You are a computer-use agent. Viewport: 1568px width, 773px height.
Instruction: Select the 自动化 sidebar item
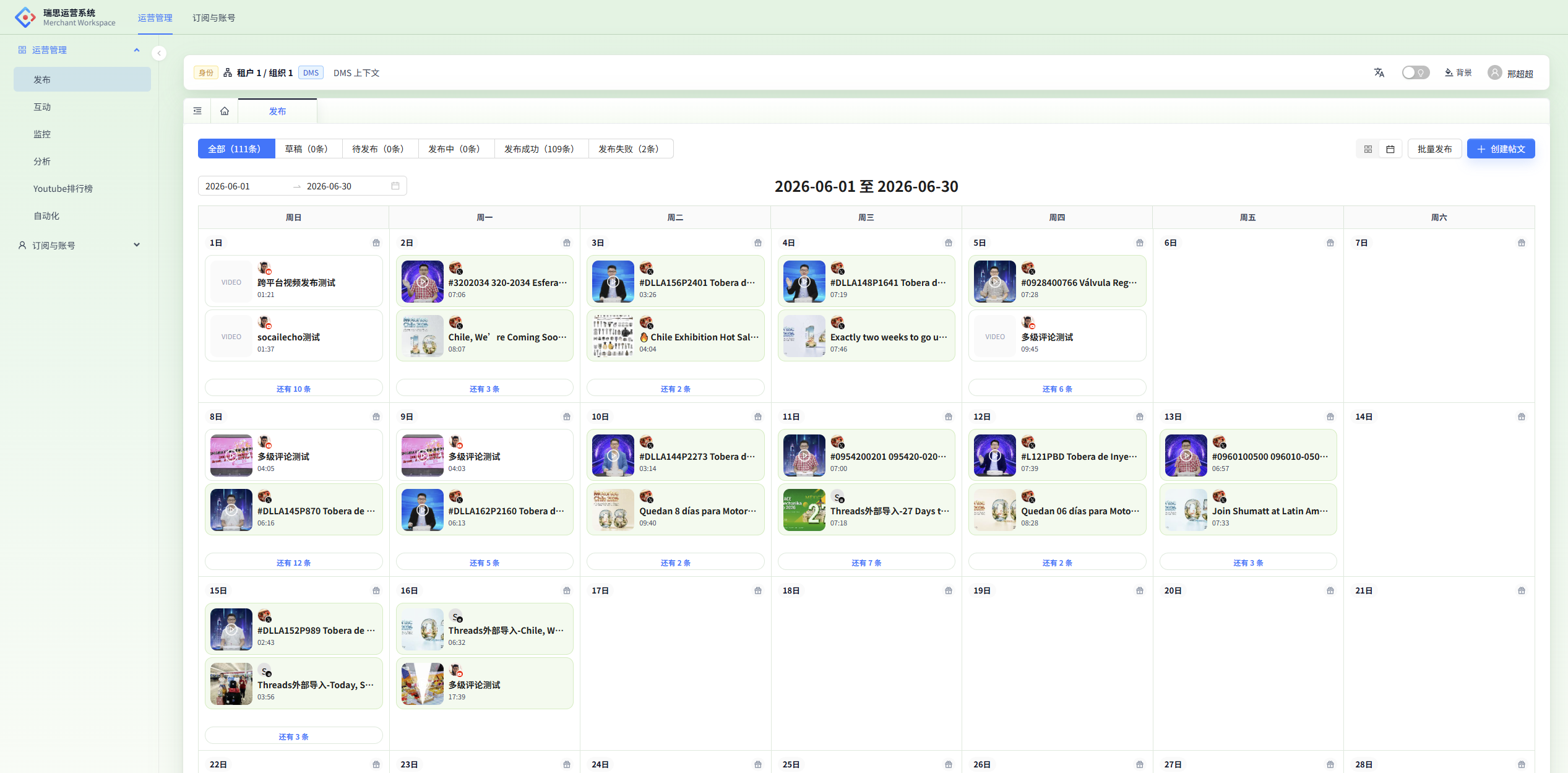(x=82, y=216)
